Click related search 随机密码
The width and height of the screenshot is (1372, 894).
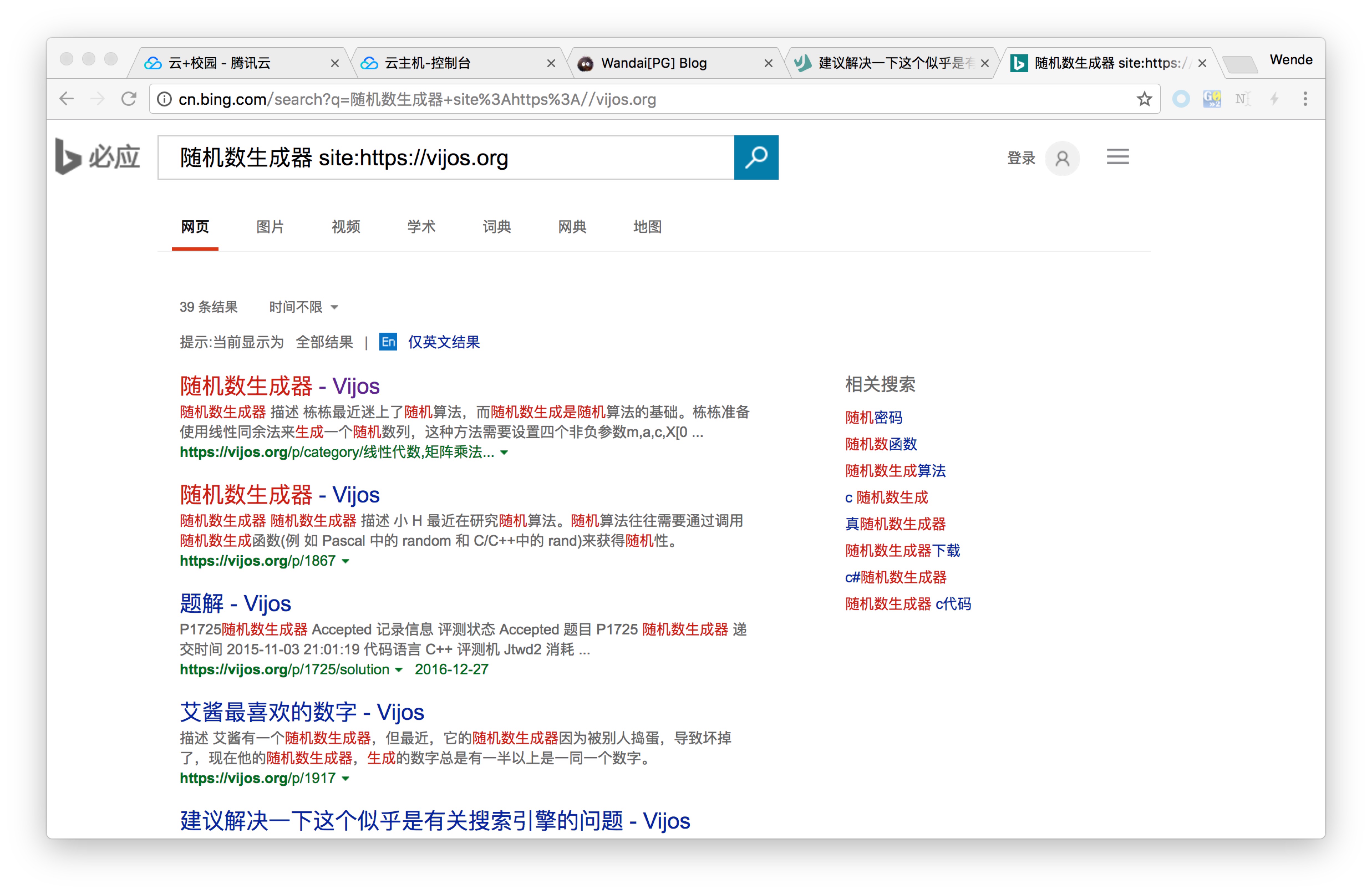pos(873,417)
